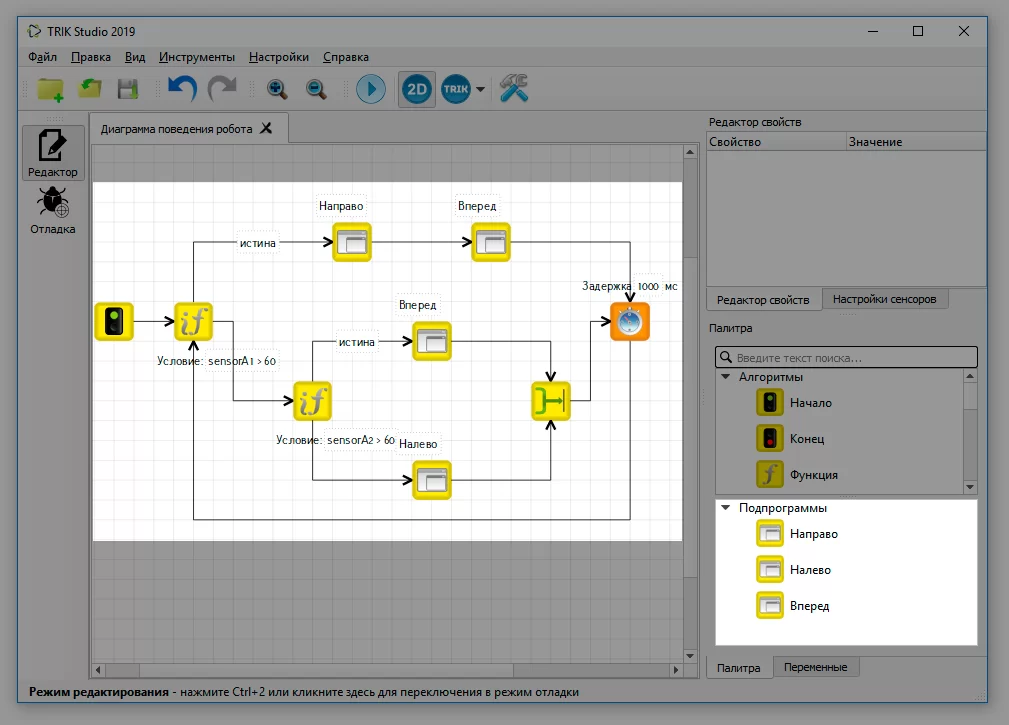This screenshot has height=725, width=1009.
Task: Open the dropdown arrow next to the TRIK icon
Action: click(481, 89)
